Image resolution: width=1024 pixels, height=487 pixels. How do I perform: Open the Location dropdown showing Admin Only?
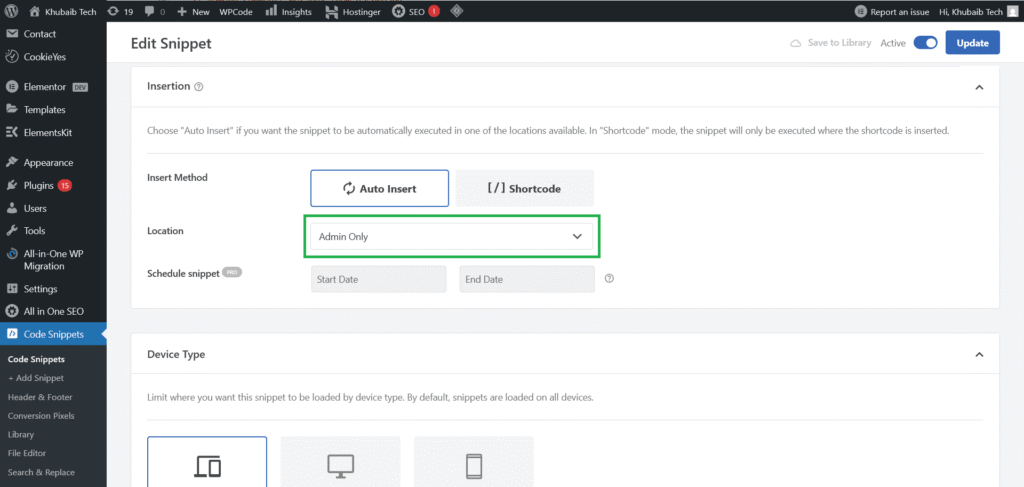click(450, 237)
